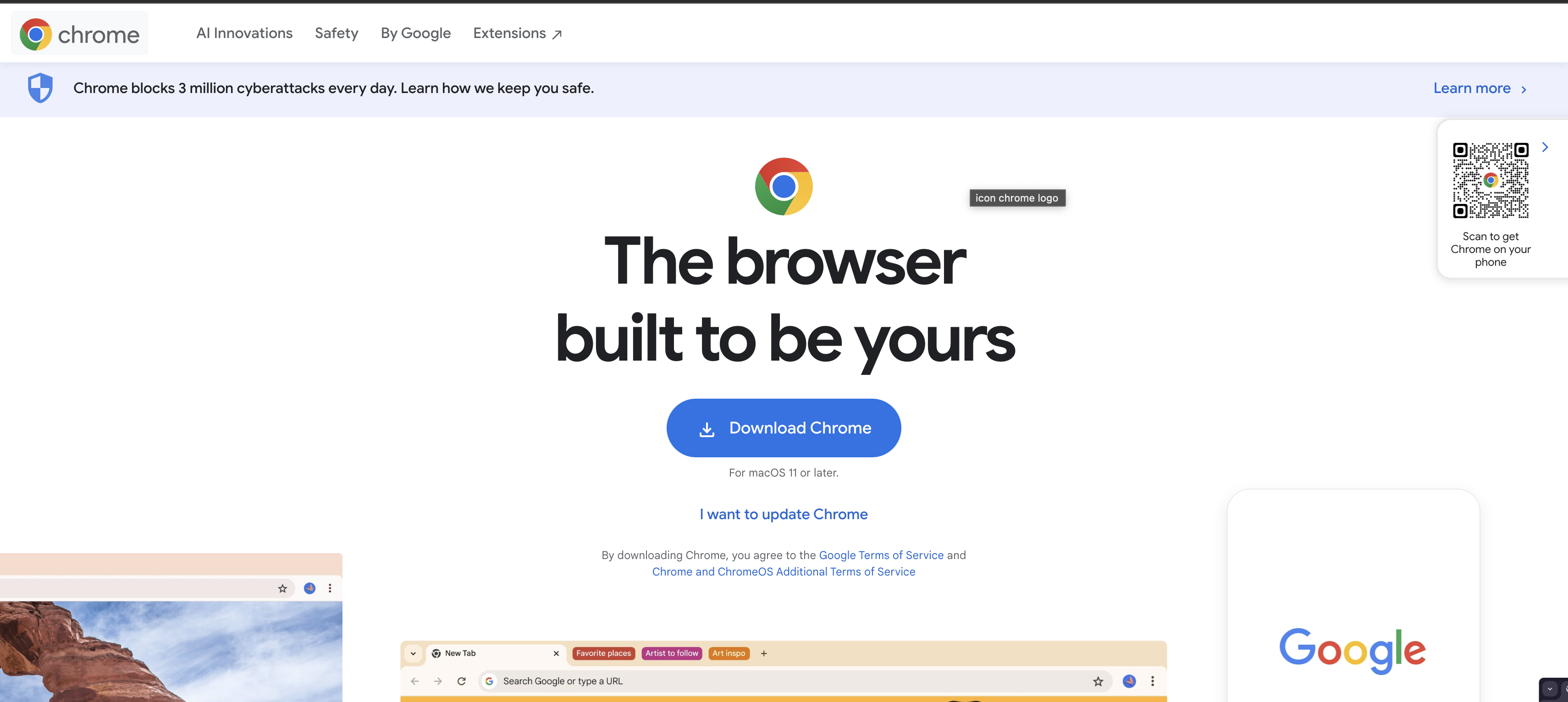
Task: Click I want to update Chrome link
Action: coord(784,514)
